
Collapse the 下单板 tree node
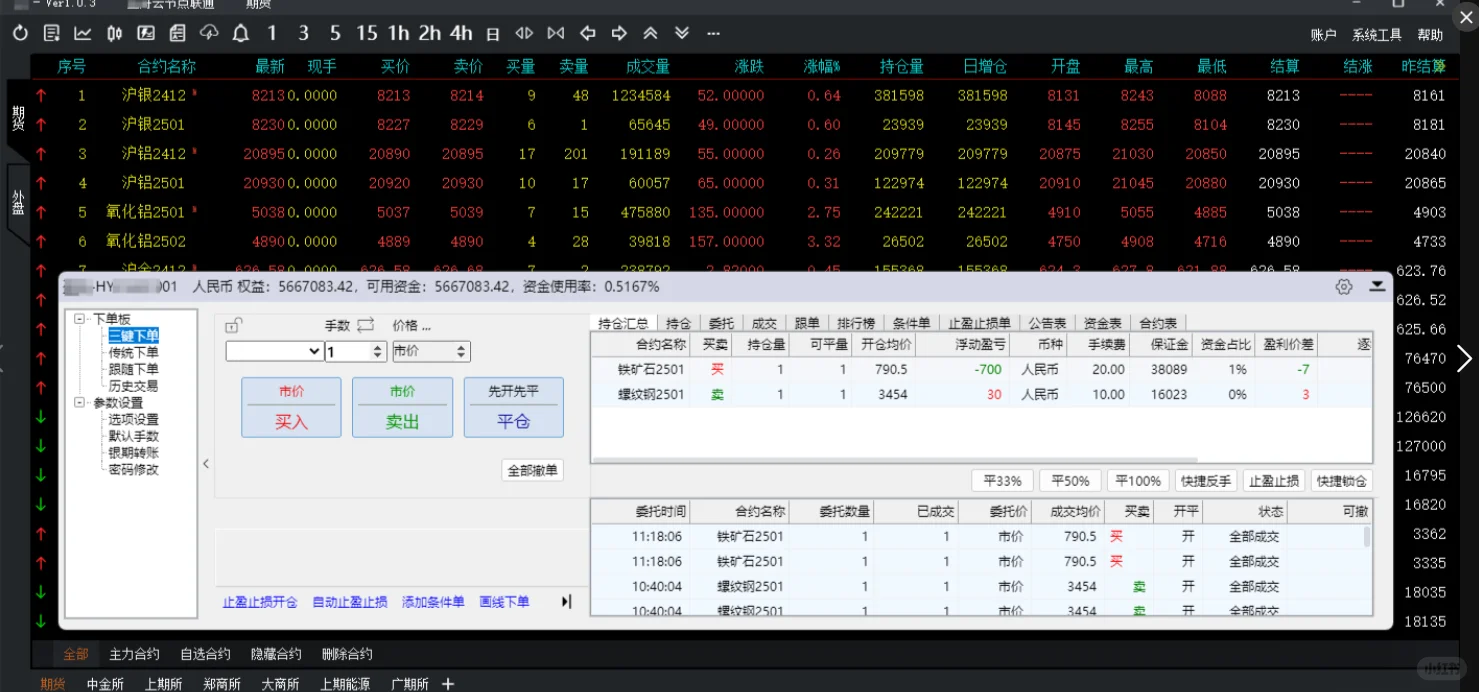coord(79,319)
